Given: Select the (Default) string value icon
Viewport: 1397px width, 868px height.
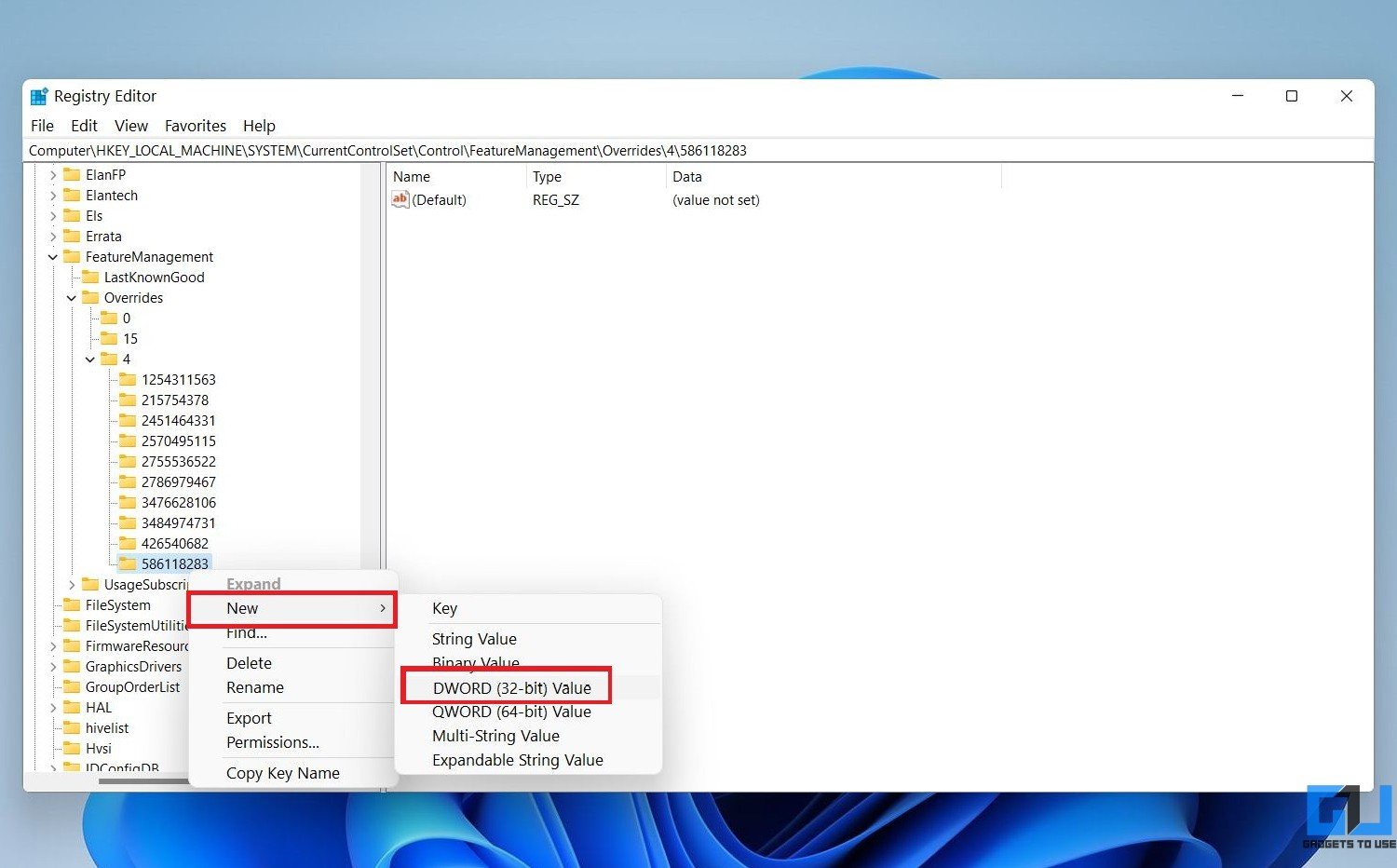Looking at the screenshot, I should point(400,199).
